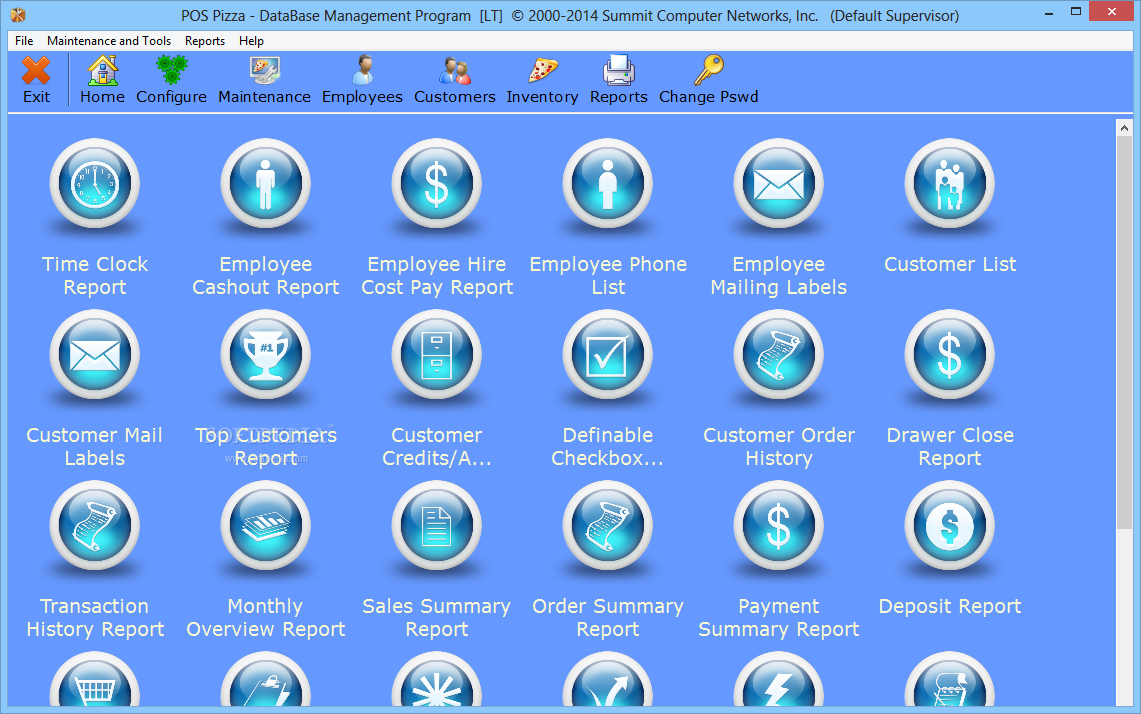Open Sales Summary Report document icon
The width and height of the screenshot is (1141, 714).
437,526
